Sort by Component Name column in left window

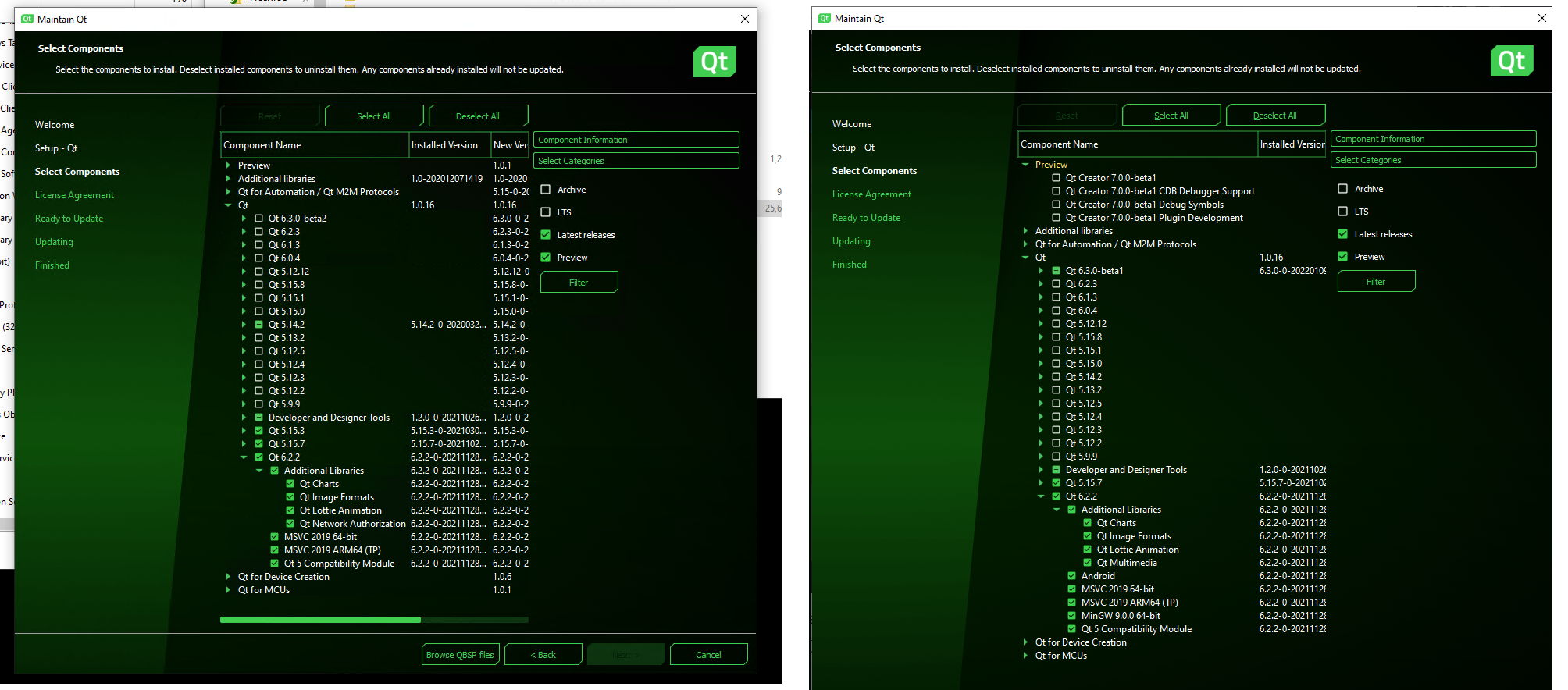[315, 145]
